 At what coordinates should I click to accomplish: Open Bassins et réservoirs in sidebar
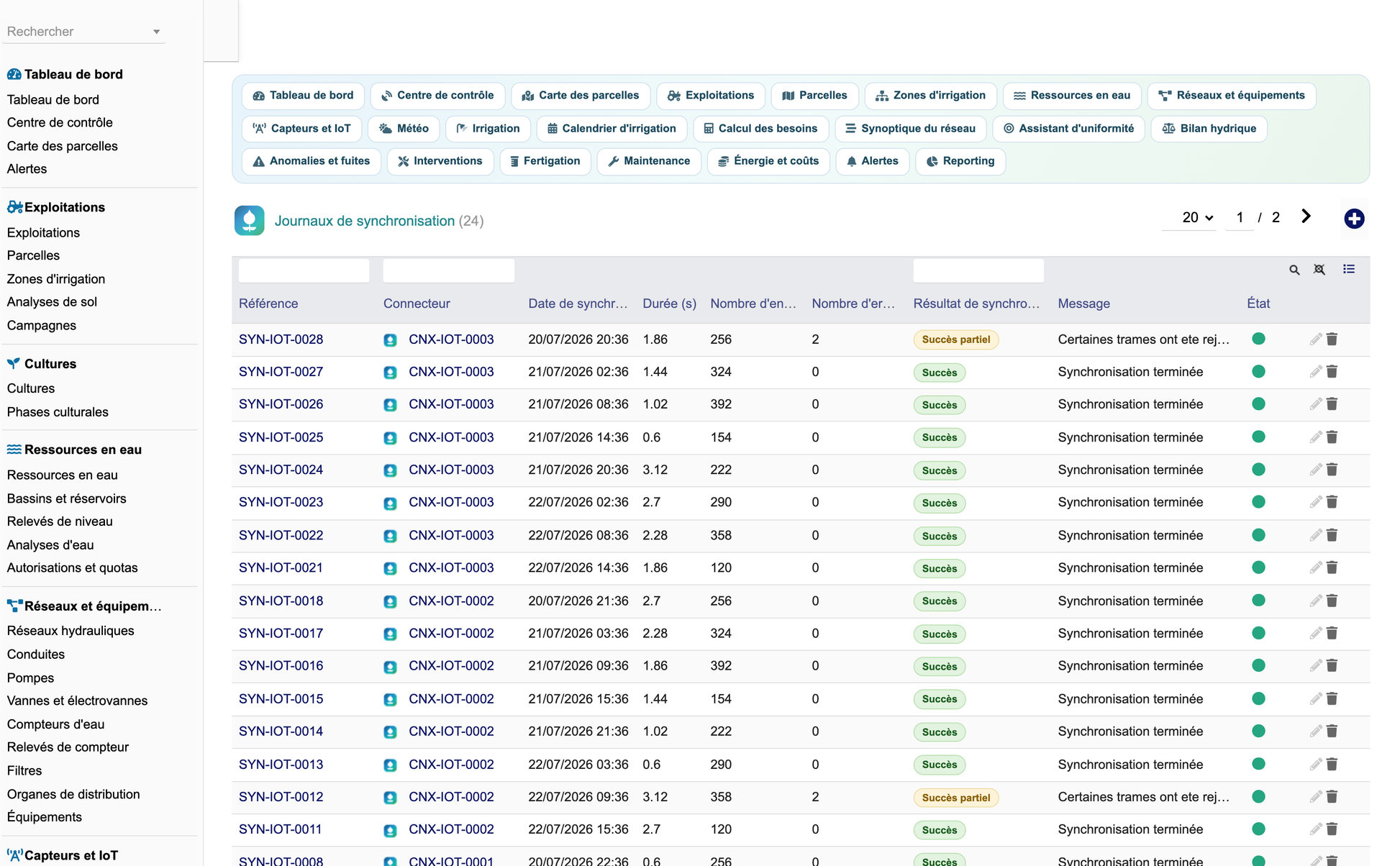point(66,498)
